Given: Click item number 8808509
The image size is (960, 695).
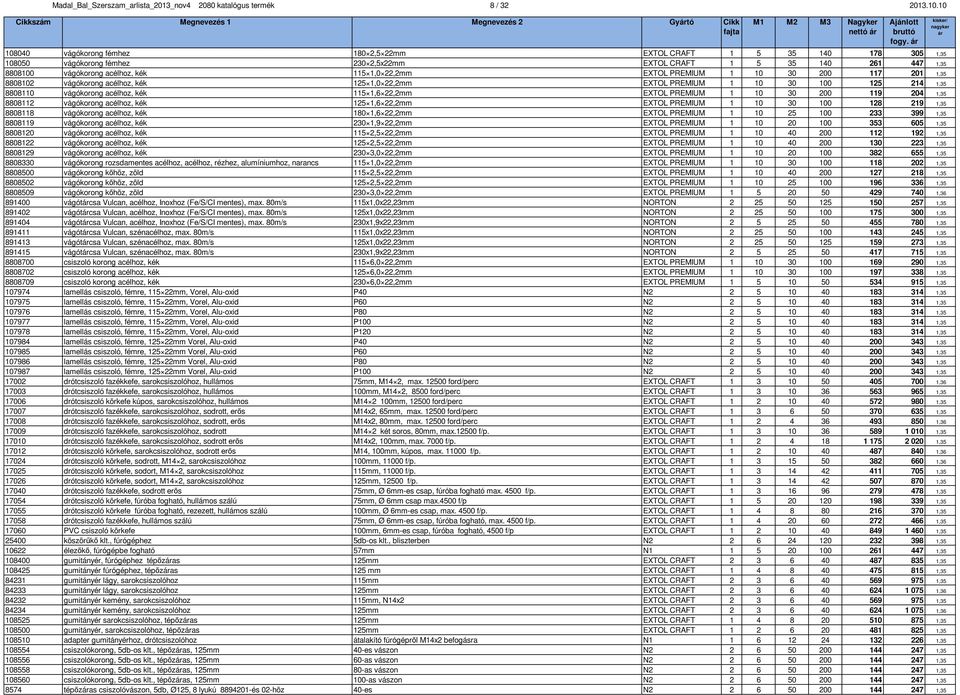Looking at the screenshot, I should click(20, 192).
